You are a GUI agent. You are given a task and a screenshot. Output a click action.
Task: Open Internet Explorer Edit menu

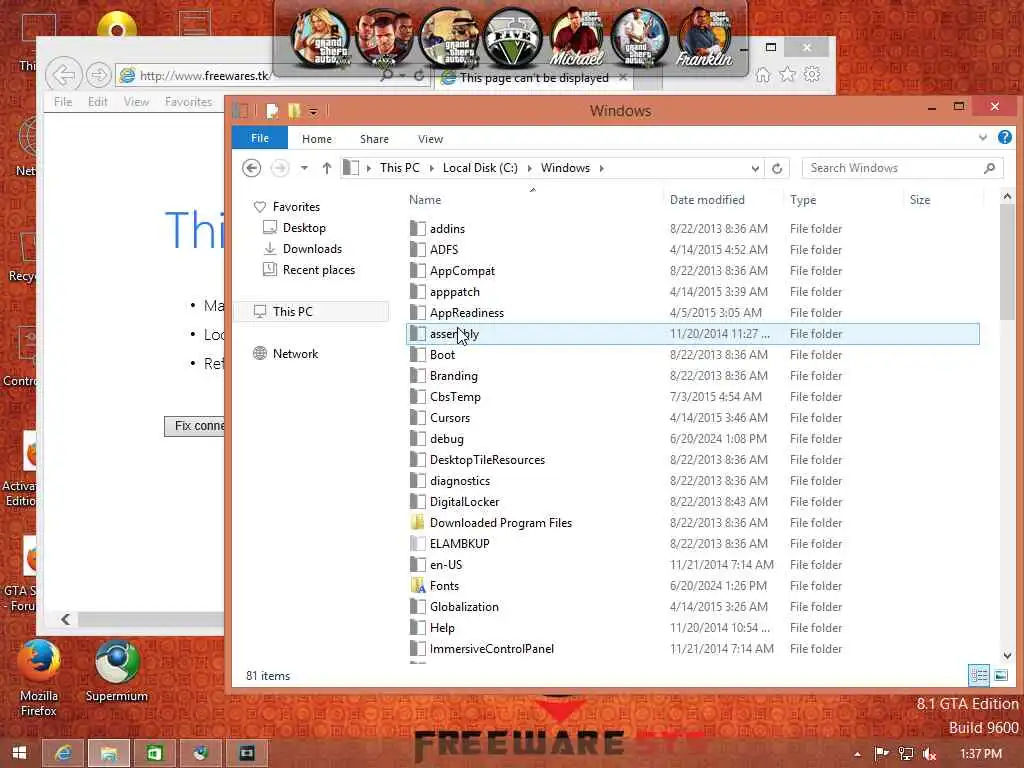98,101
